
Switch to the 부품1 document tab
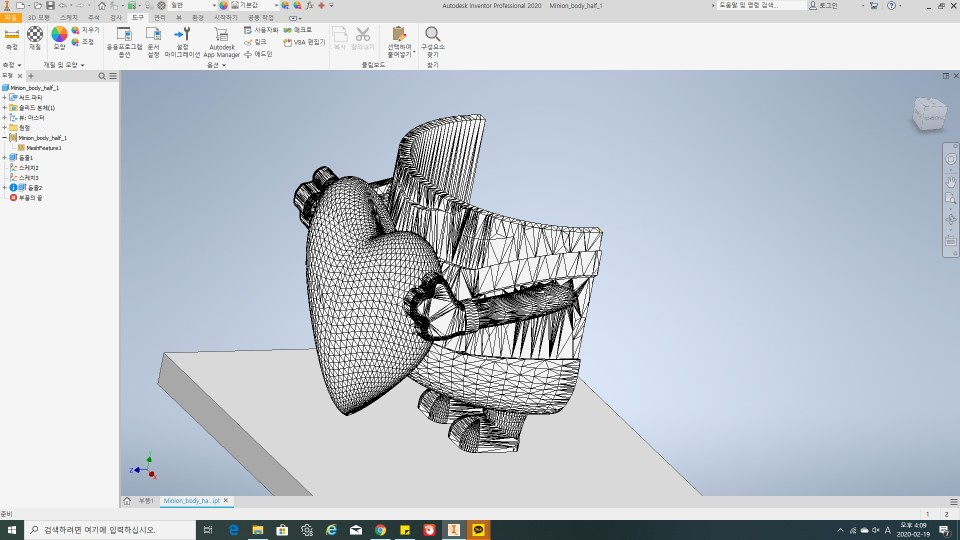click(146, 501)
